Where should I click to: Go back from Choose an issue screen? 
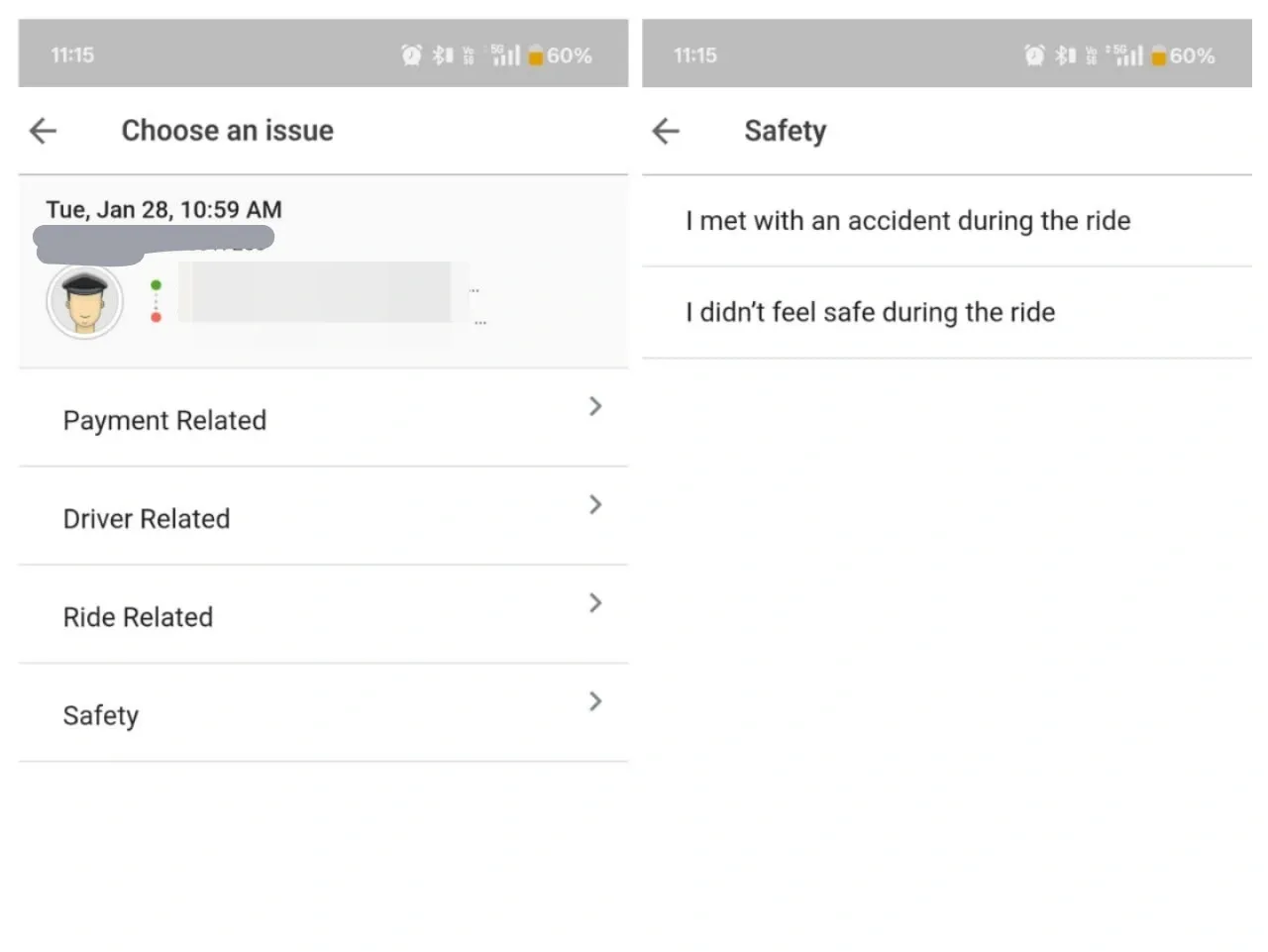pyautogui.click(x=43, y=131)
